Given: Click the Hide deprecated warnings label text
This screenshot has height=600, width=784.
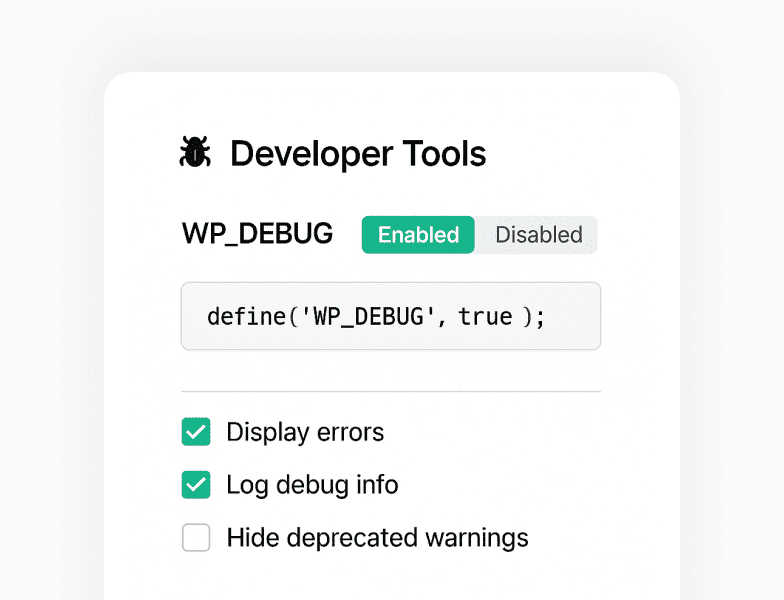Looking at the screenshot, I should coord(378,538).
